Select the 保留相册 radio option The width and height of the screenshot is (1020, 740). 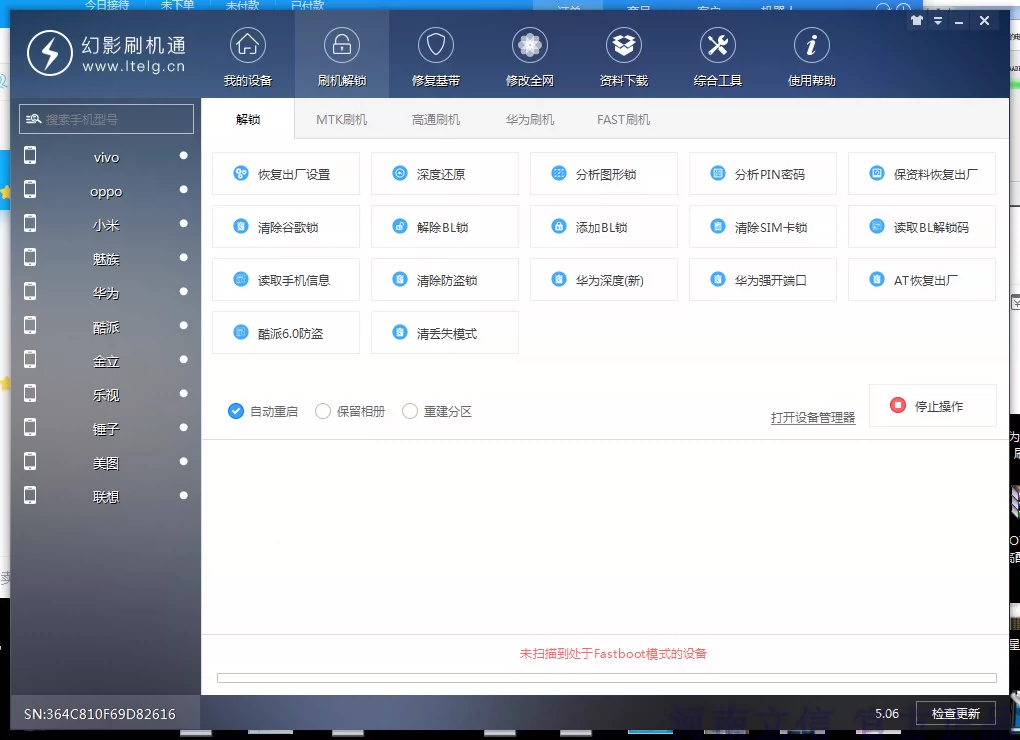tap(323, 411)
